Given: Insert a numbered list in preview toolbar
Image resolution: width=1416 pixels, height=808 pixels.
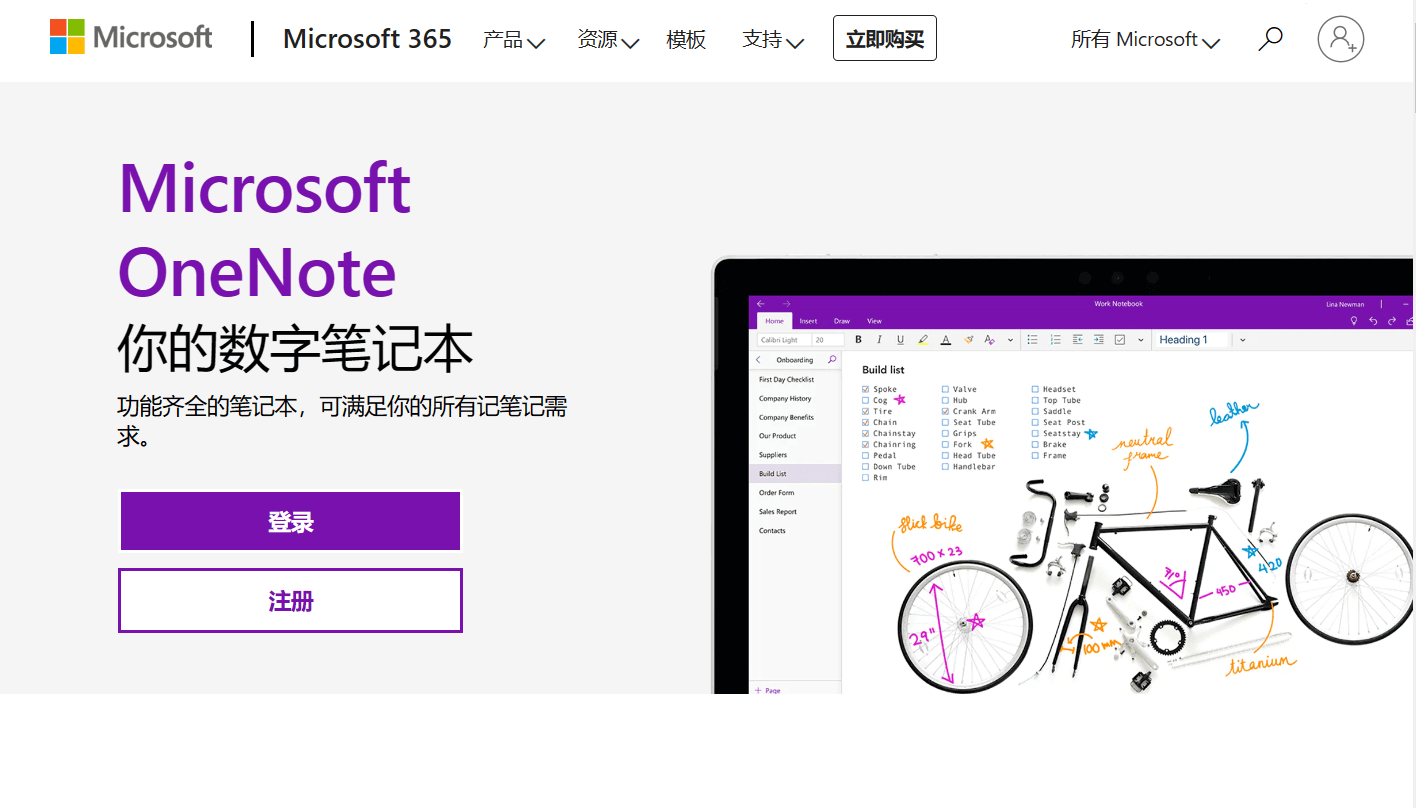Looking at the screenshot, I should pyautogui.click(x=1055, y=340).
